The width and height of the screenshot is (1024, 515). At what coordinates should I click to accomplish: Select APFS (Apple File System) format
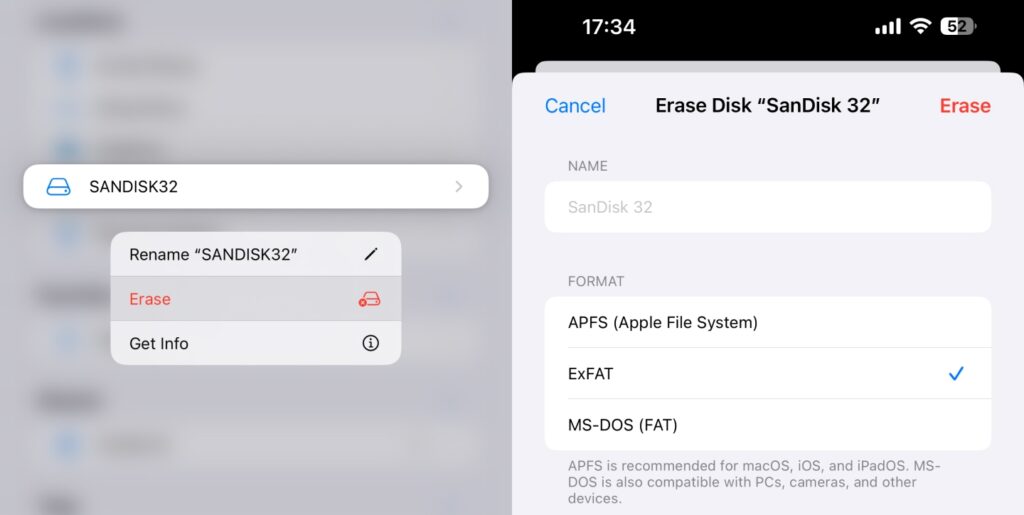coord(768,322)
